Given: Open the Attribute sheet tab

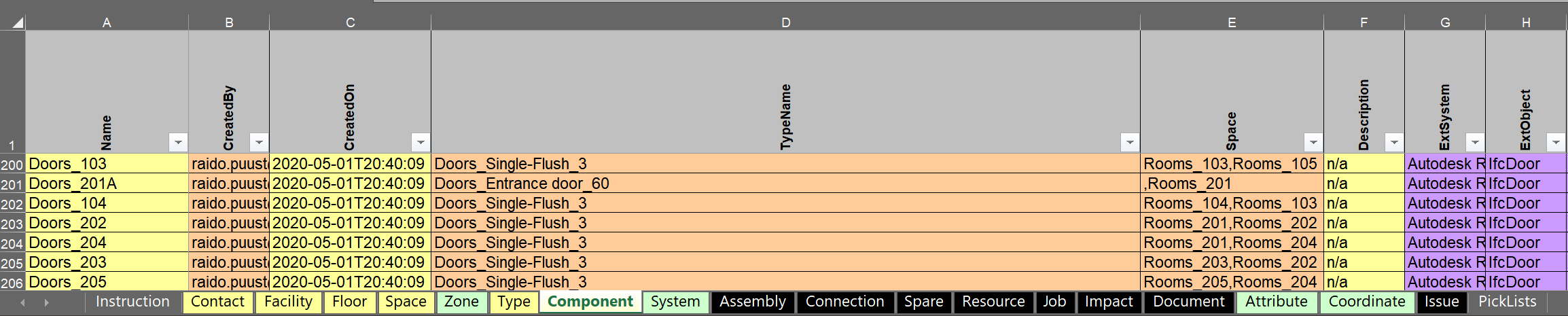Looking at the screenshot, I should (x=1276, y=302).
